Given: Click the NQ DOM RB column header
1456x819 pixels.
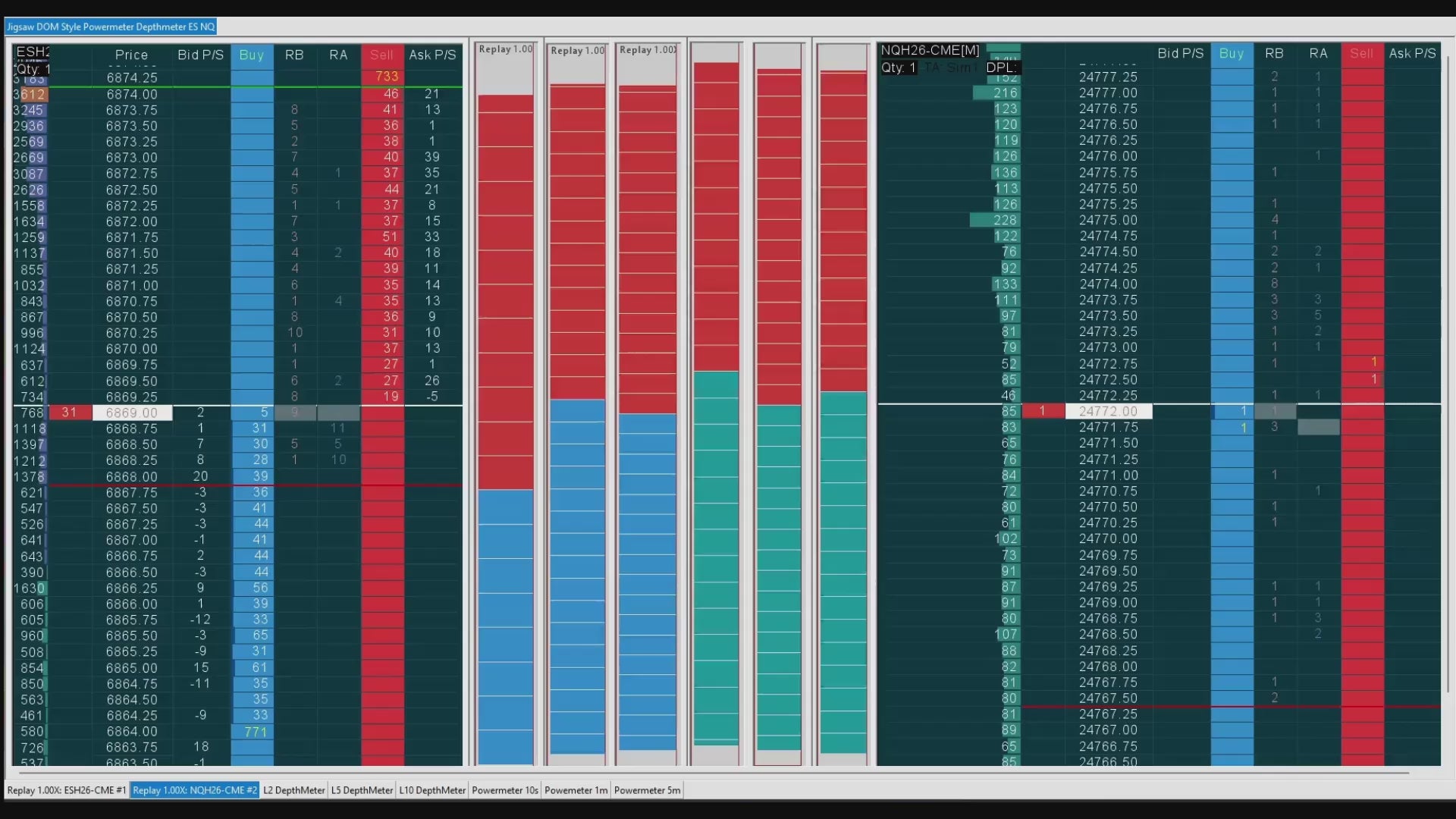Looking at the screenshot, I should click(x=1274, y=53).
